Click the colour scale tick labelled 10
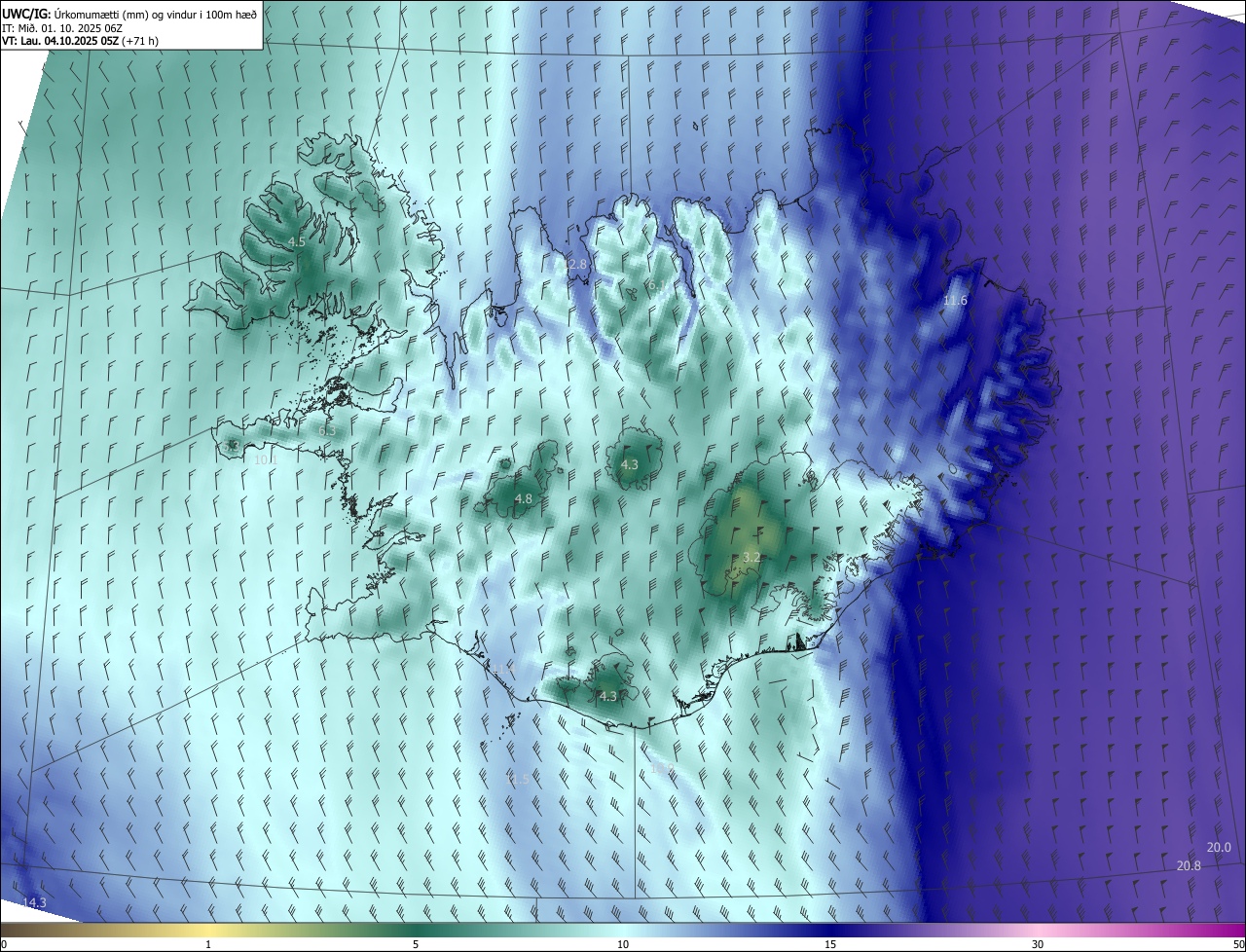1246x952 pixels. tap(623, 945)
